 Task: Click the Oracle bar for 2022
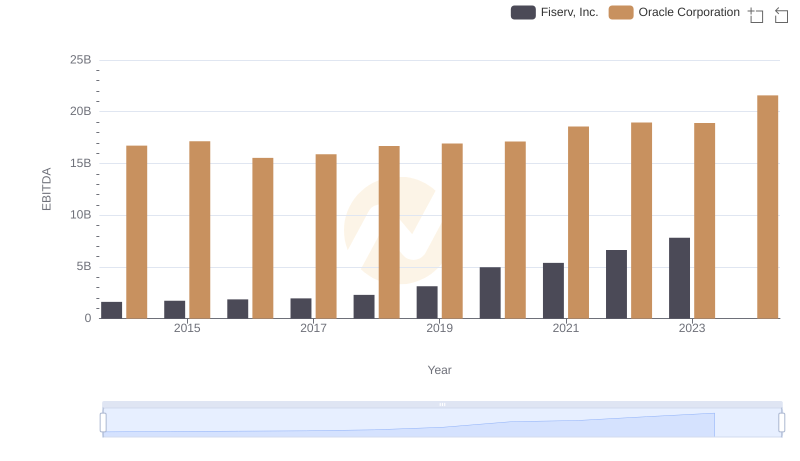pyautogui.click(x=641, y=221)
